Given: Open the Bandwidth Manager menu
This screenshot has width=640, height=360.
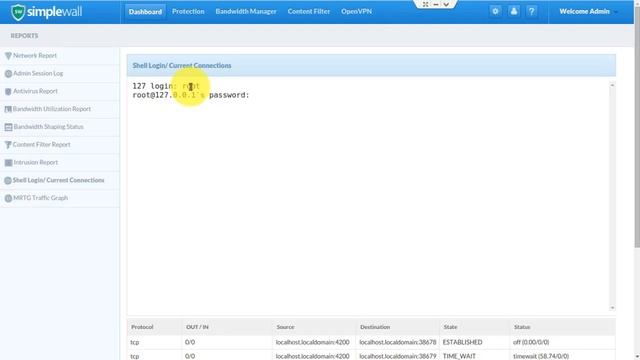Looking at the screenshot, I should pyautogui.click(x=246, y=11).
